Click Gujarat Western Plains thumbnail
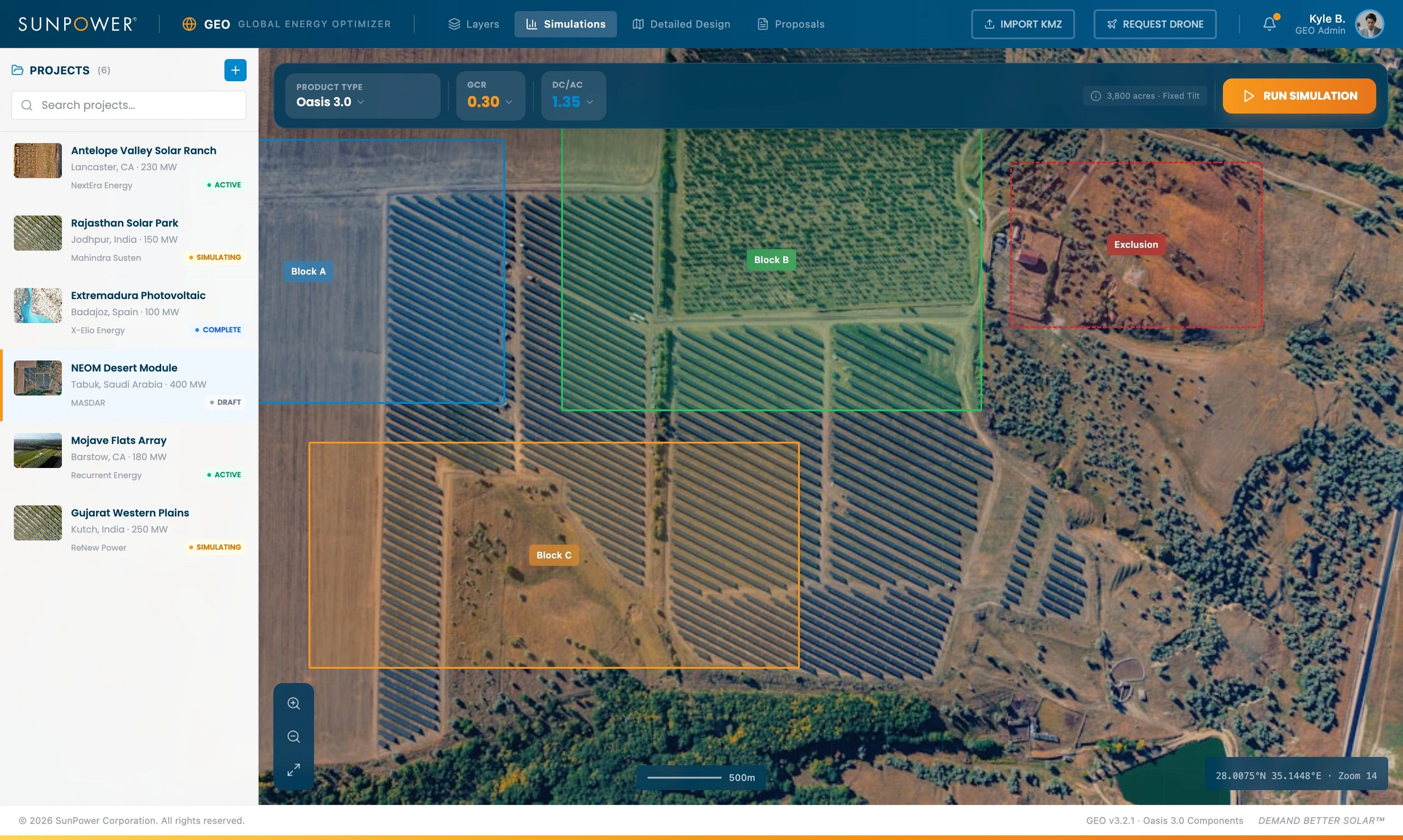Screen dimensions: 1403x840 (38, 523)
